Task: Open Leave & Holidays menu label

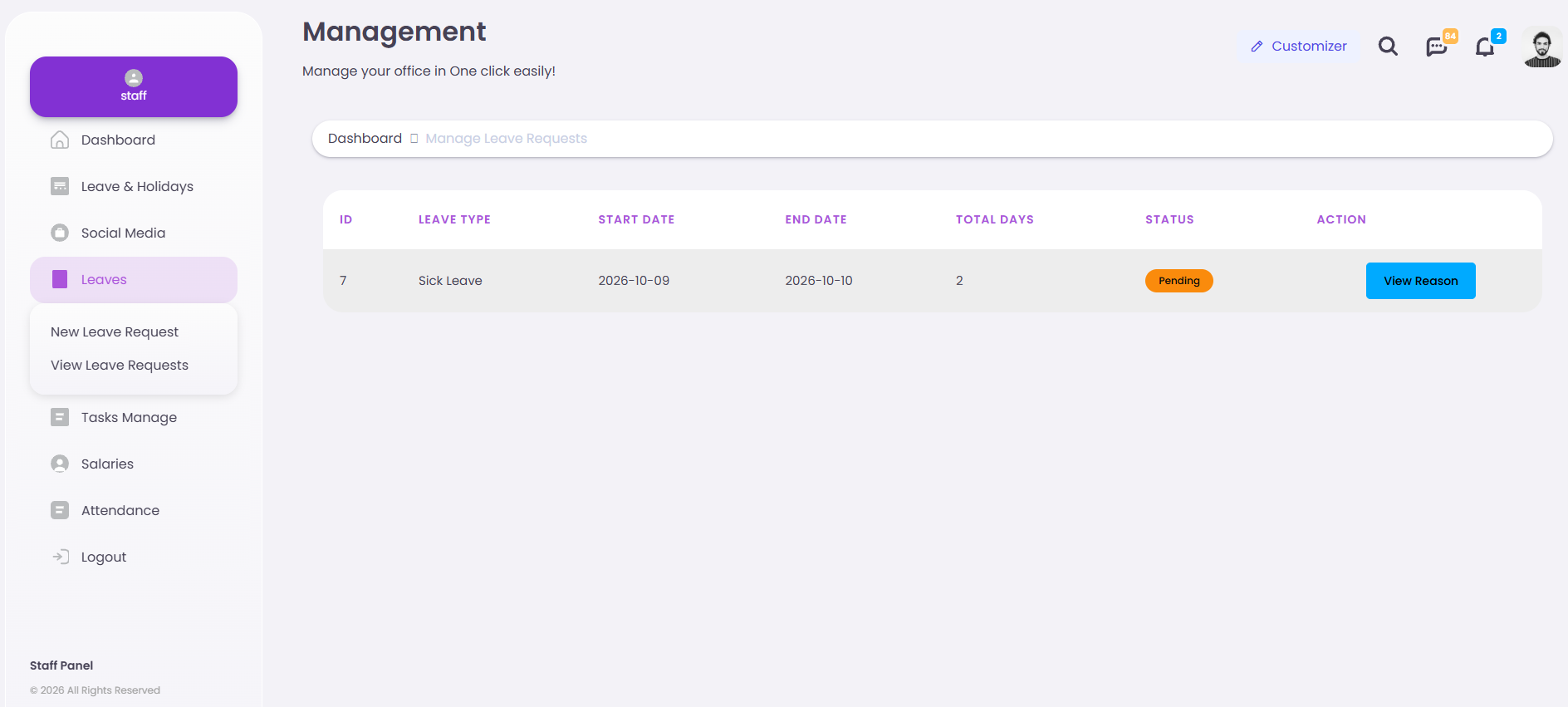Action: [x=137, y=186]
